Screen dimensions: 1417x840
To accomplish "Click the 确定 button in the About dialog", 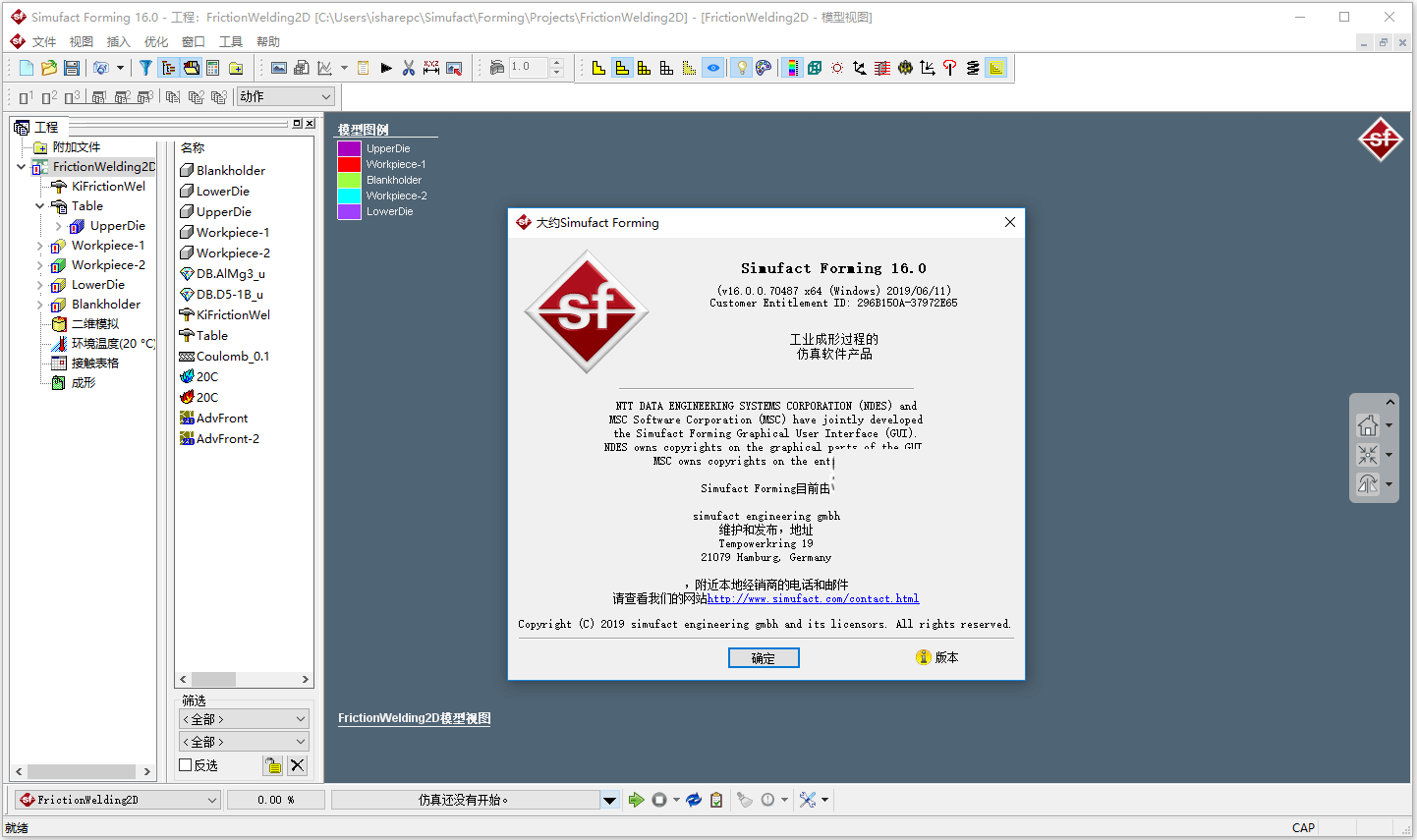I will click(x=764, y=658).
